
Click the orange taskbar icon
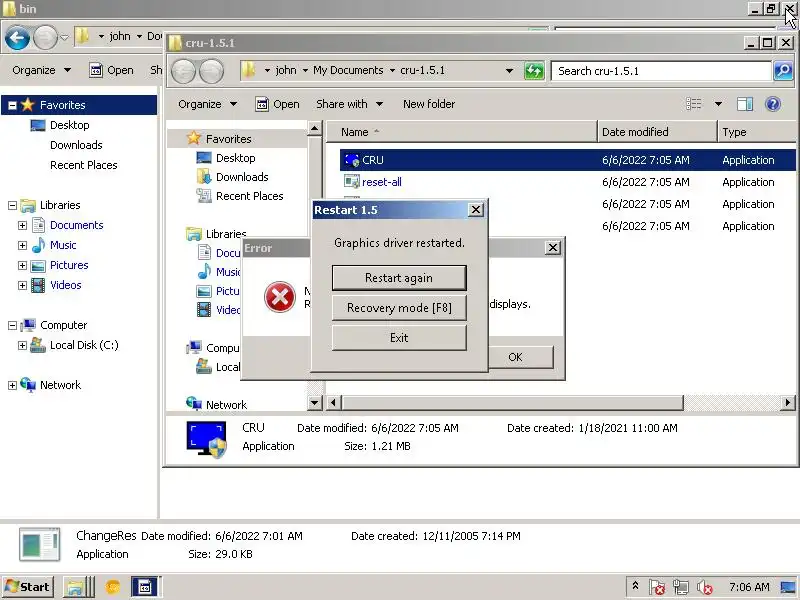tap(113, 587)
